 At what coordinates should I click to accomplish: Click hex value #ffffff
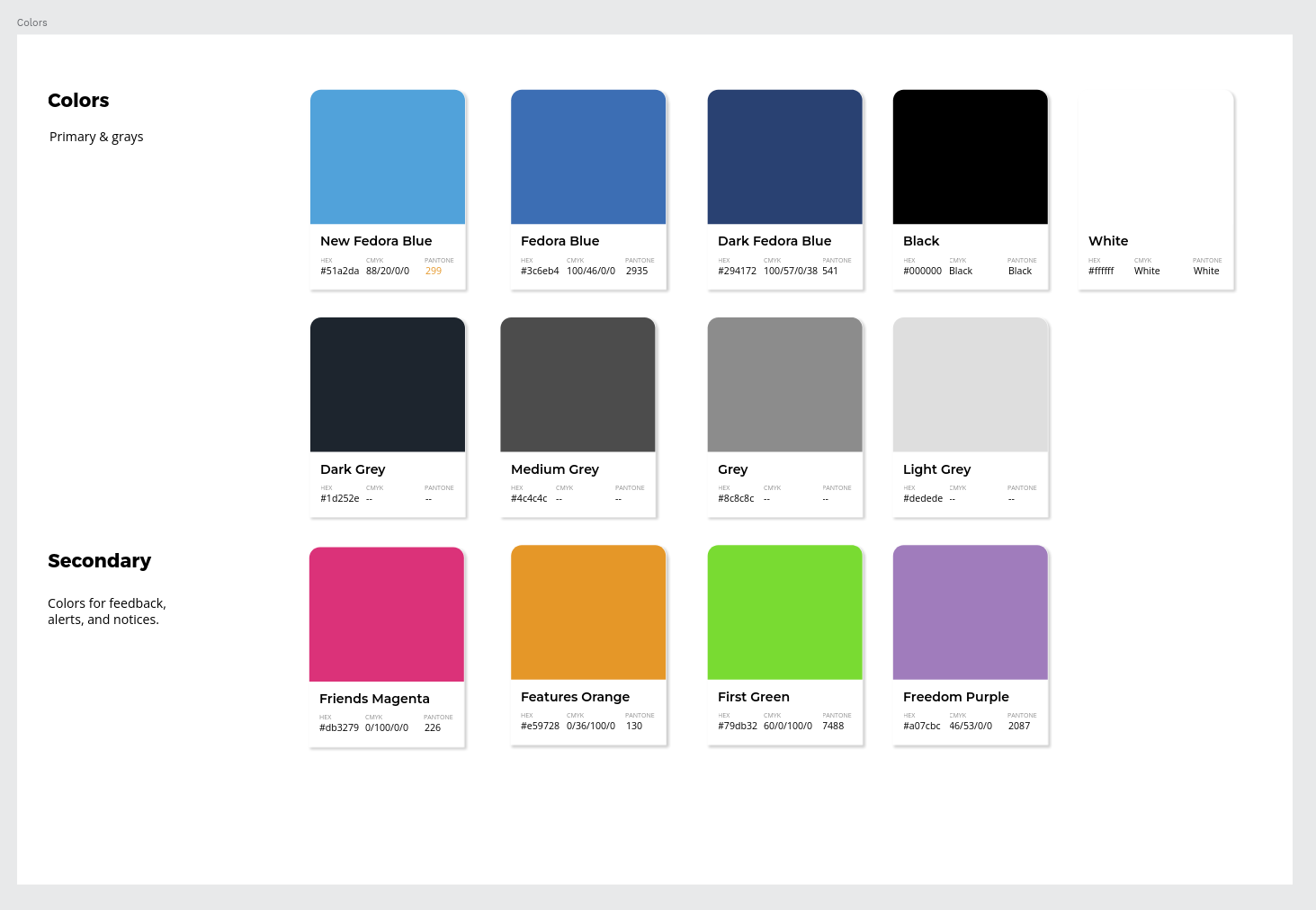point(1101,271)
